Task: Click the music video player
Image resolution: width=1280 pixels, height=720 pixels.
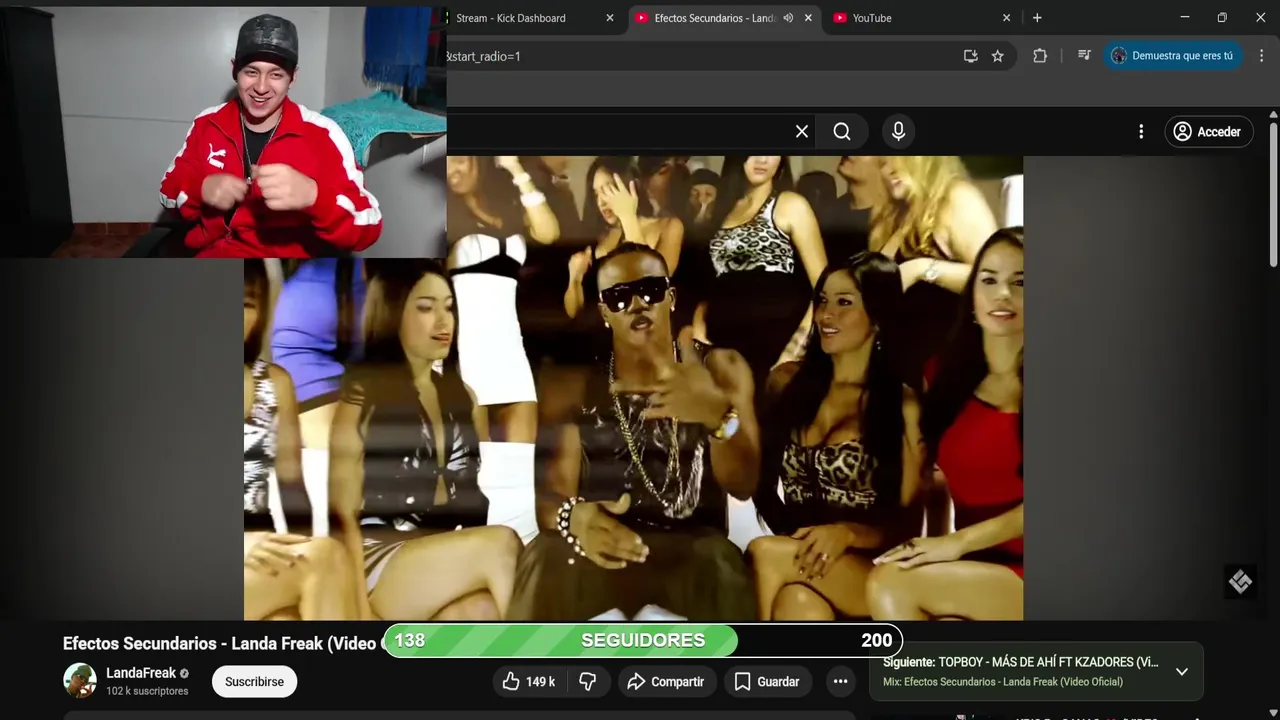Action: click(633, 388)
